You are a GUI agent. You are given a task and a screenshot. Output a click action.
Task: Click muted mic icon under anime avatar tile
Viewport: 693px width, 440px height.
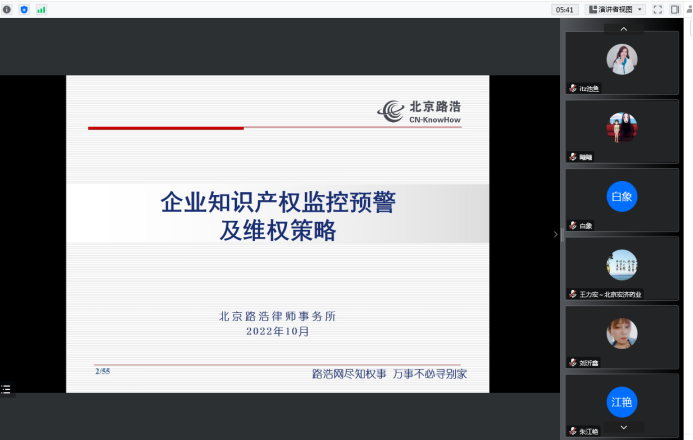point(573,157)
